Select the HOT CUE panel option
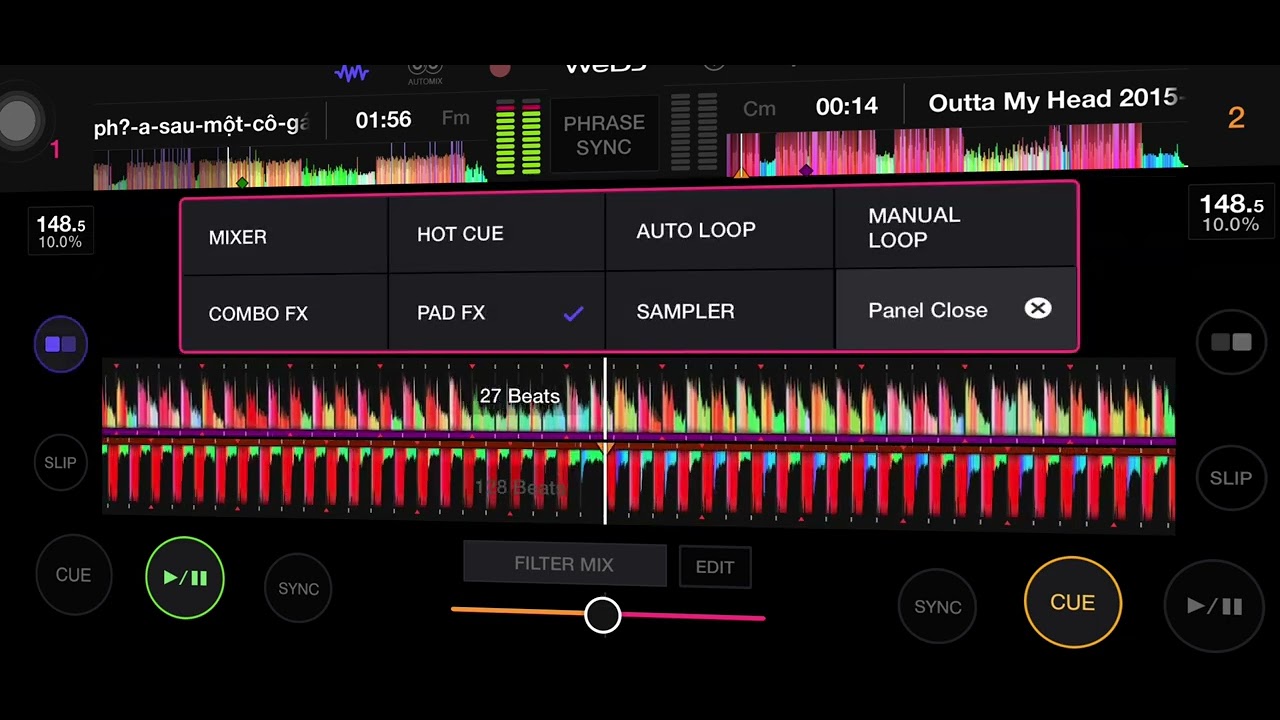 (x=496, y=234)
